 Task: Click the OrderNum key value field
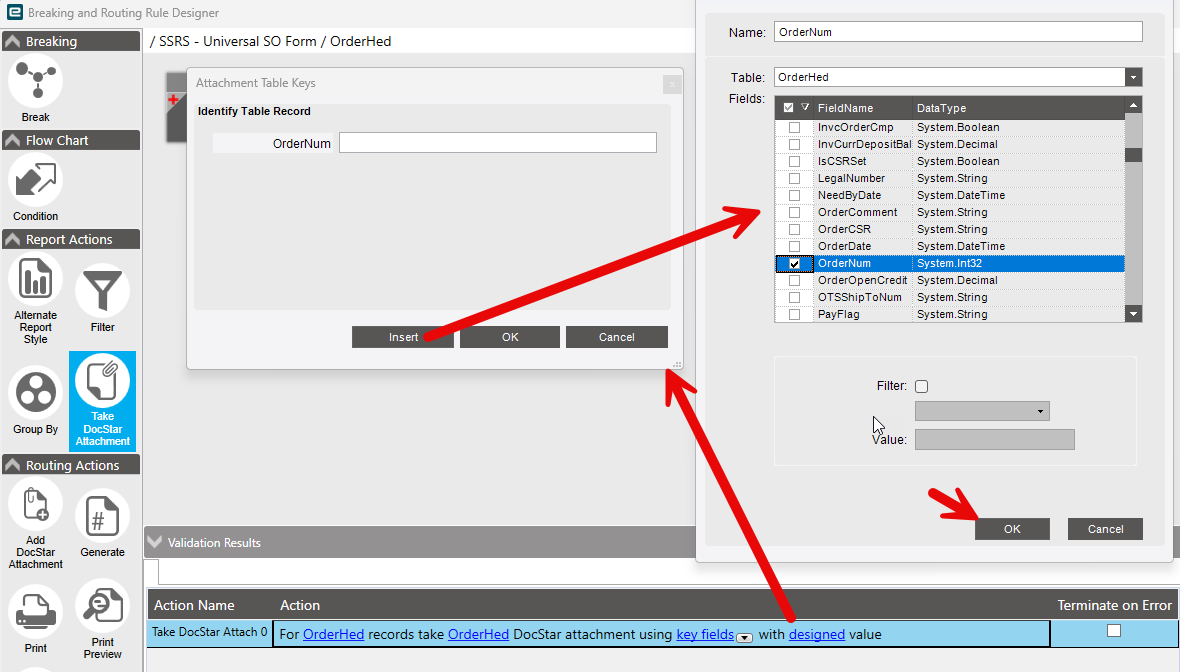click(497, 143)
